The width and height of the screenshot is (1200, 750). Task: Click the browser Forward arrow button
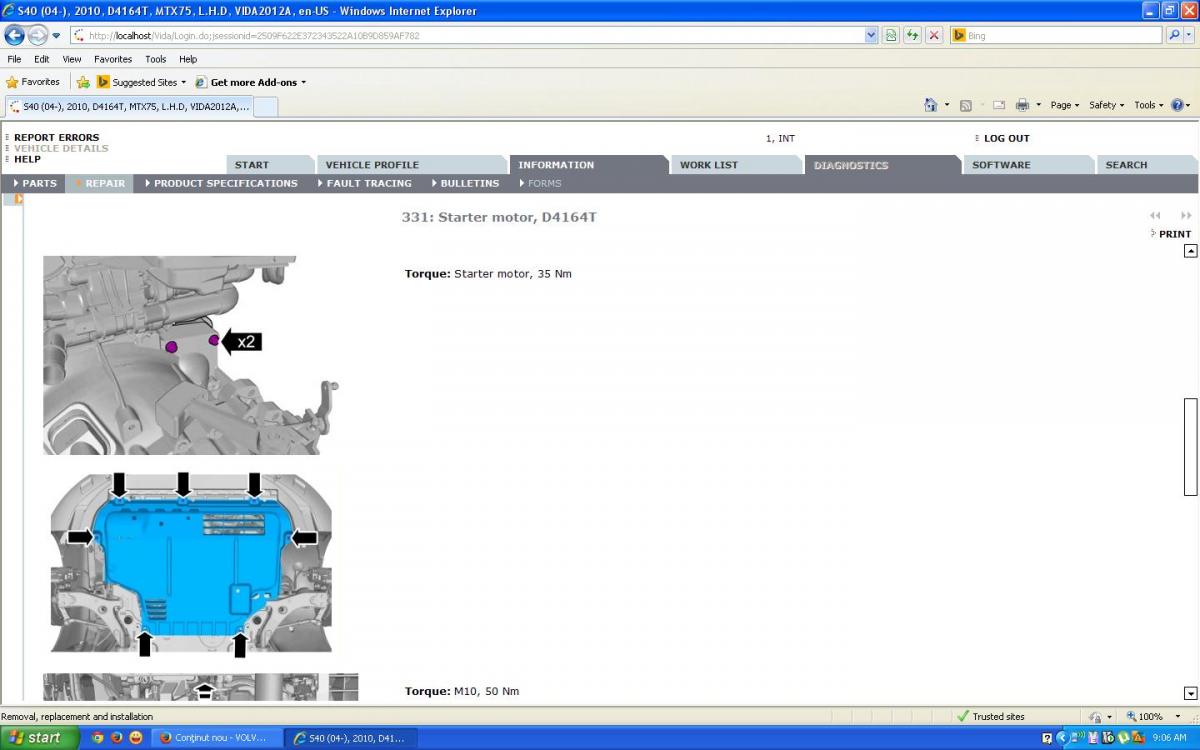(x=38, y=35)
